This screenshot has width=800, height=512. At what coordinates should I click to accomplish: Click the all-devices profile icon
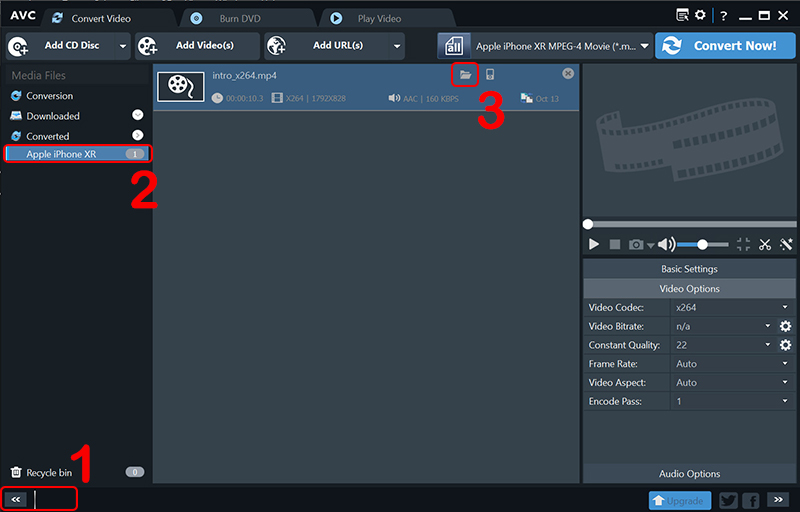click(x=454, y=46)
